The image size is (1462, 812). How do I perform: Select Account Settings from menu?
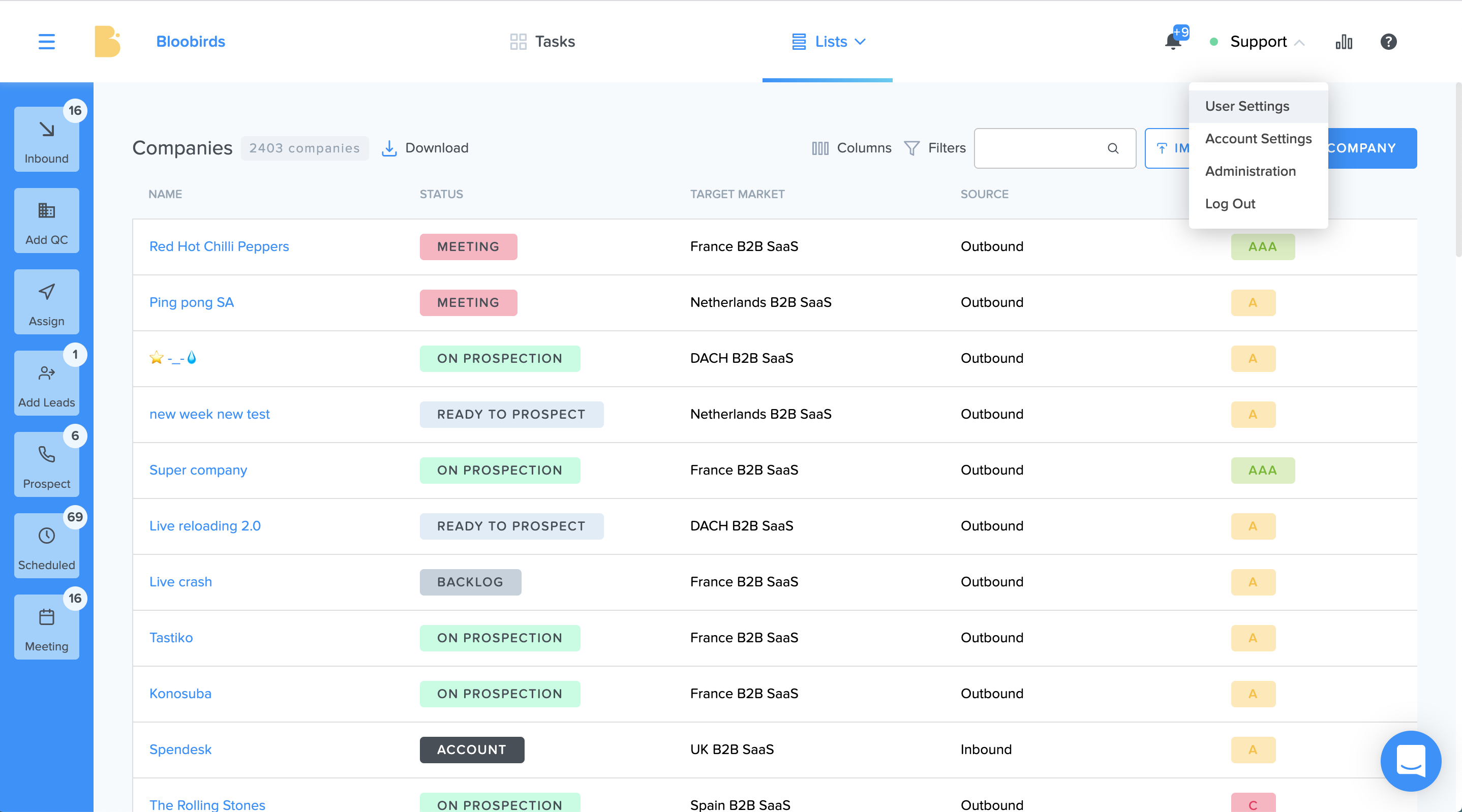1258,138
